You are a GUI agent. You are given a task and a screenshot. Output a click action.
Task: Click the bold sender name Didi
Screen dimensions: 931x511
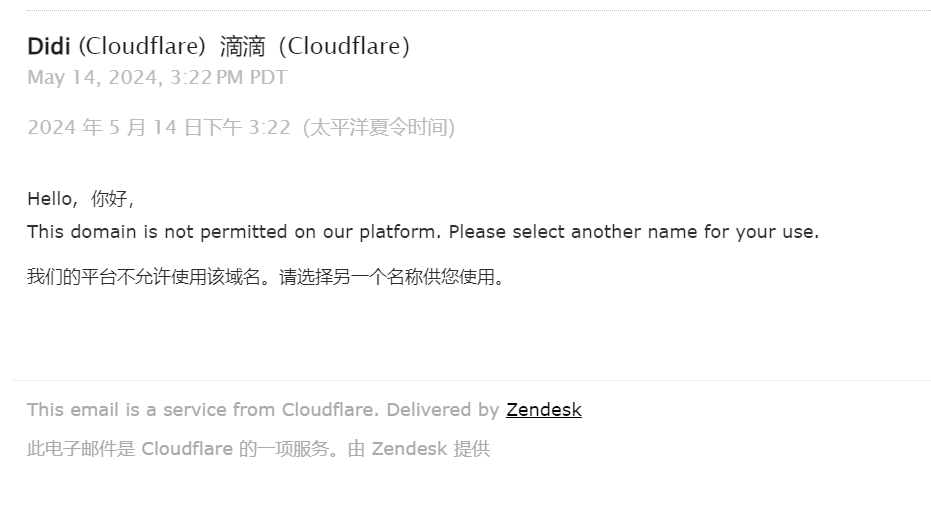tap(48, 46)
